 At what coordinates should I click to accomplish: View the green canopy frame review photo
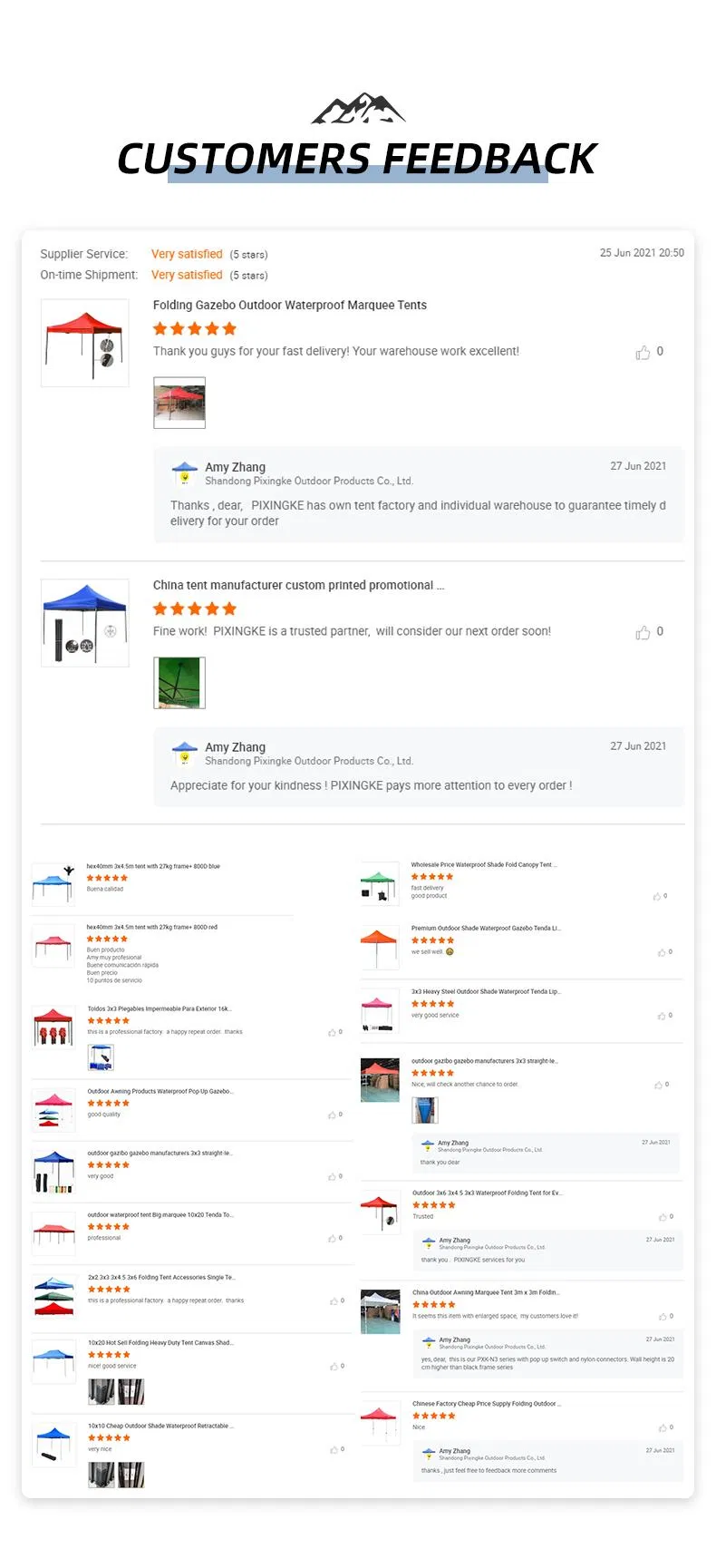tap(179, 682)
